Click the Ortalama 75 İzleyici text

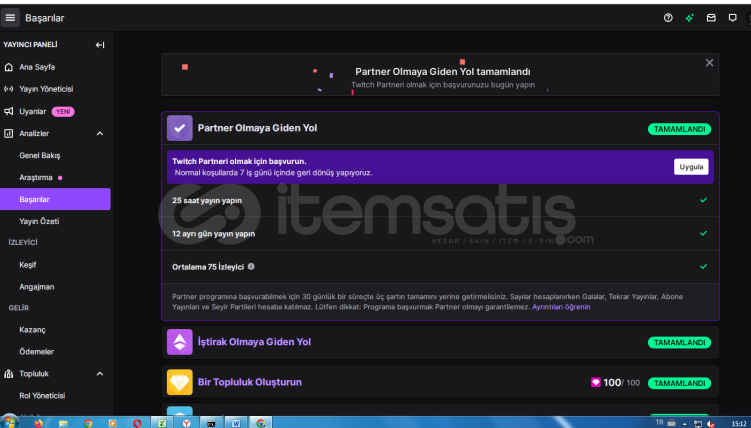click(208, 267)
